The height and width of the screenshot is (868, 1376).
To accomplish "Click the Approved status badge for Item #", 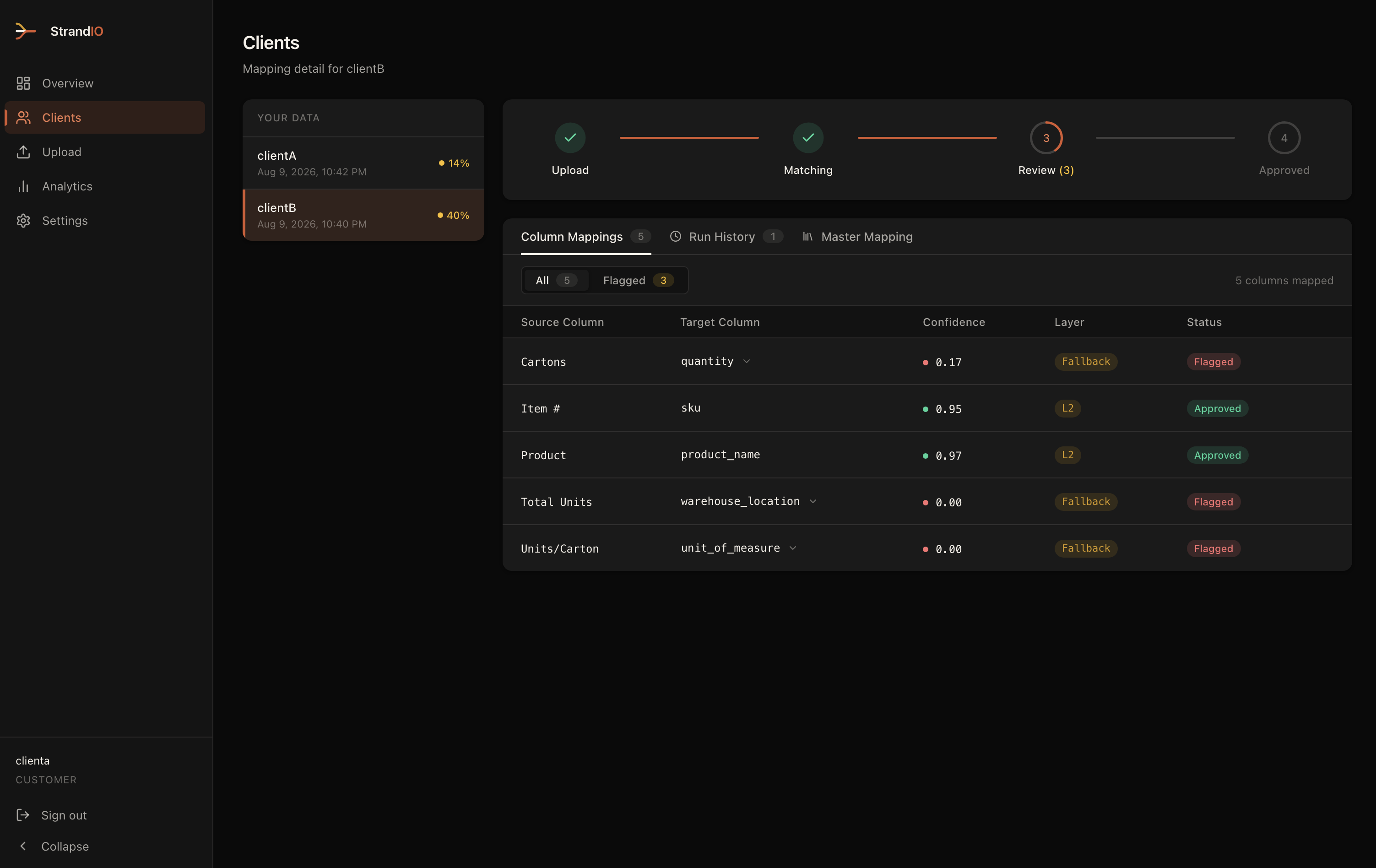I will [x=1217, y=408].
